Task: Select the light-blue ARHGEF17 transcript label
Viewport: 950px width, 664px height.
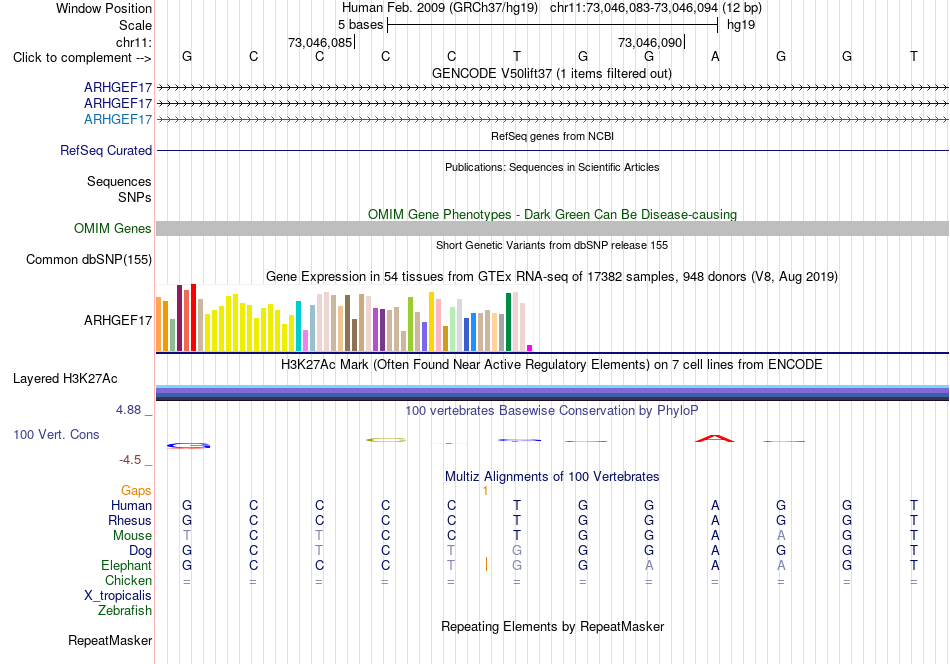Action: click(x=118, y=119)
